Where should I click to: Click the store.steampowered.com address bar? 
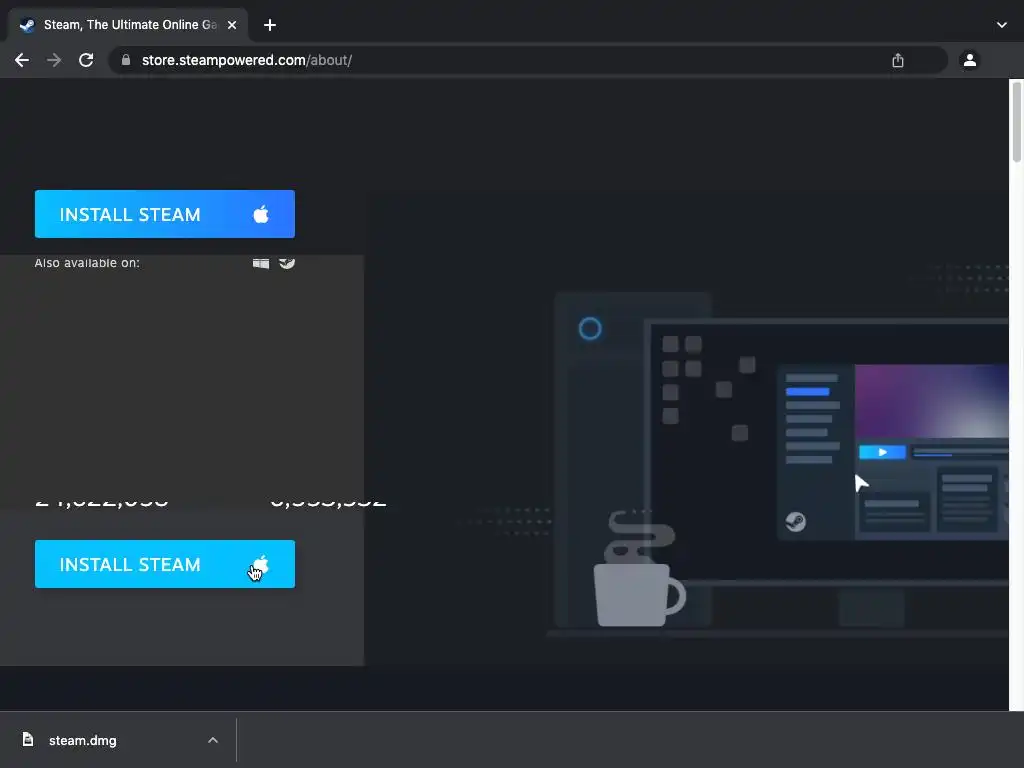click(528, 60)
